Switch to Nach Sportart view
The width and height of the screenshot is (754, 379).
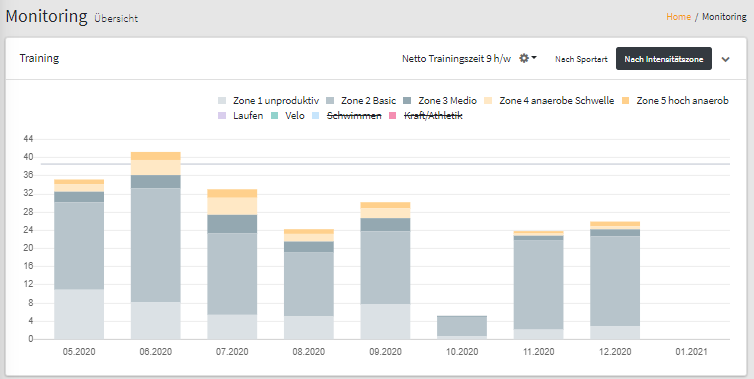pyautogui.click(x=581, y=59)
